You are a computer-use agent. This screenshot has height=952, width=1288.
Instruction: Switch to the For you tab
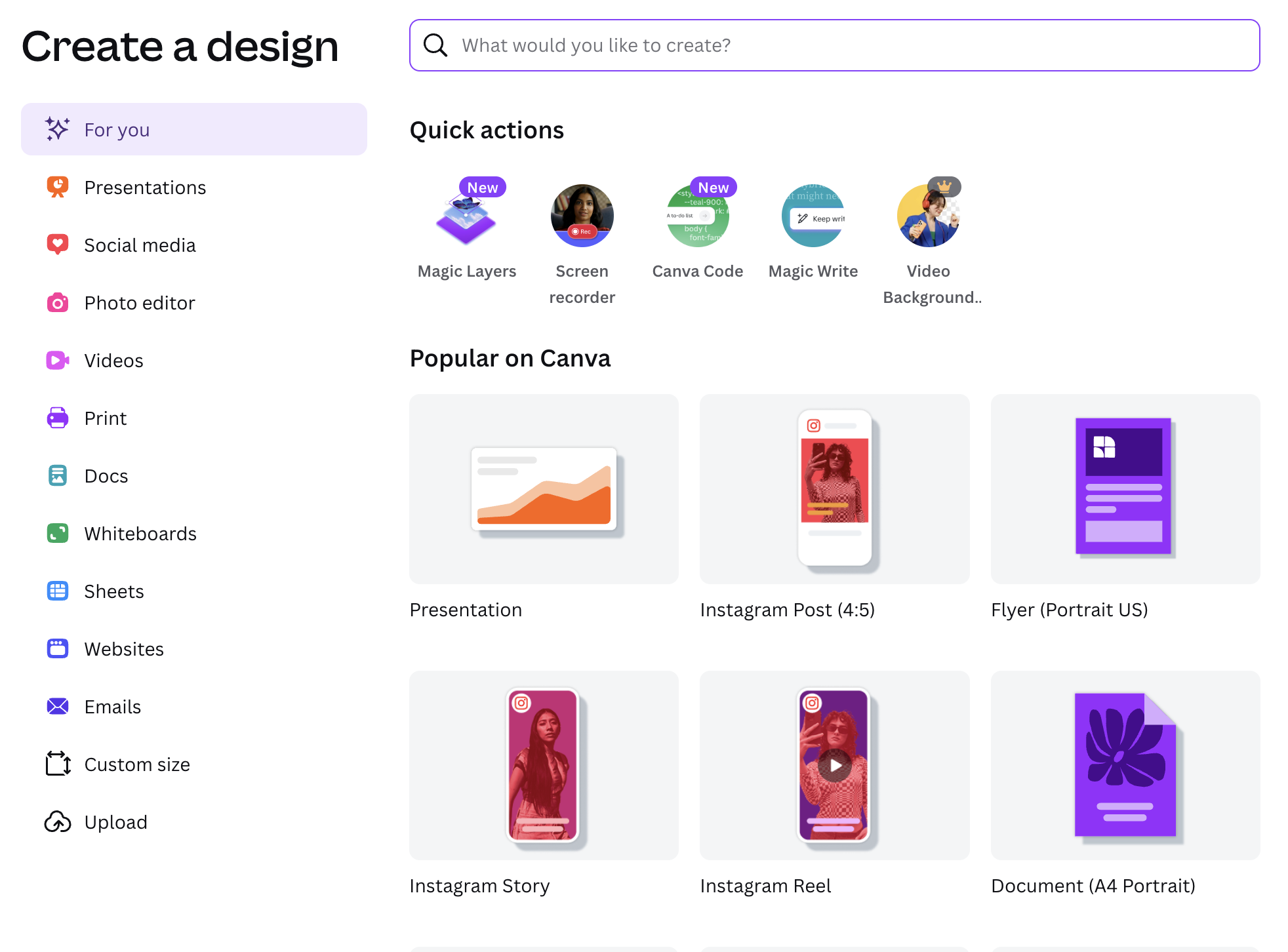tap(117, 129)
